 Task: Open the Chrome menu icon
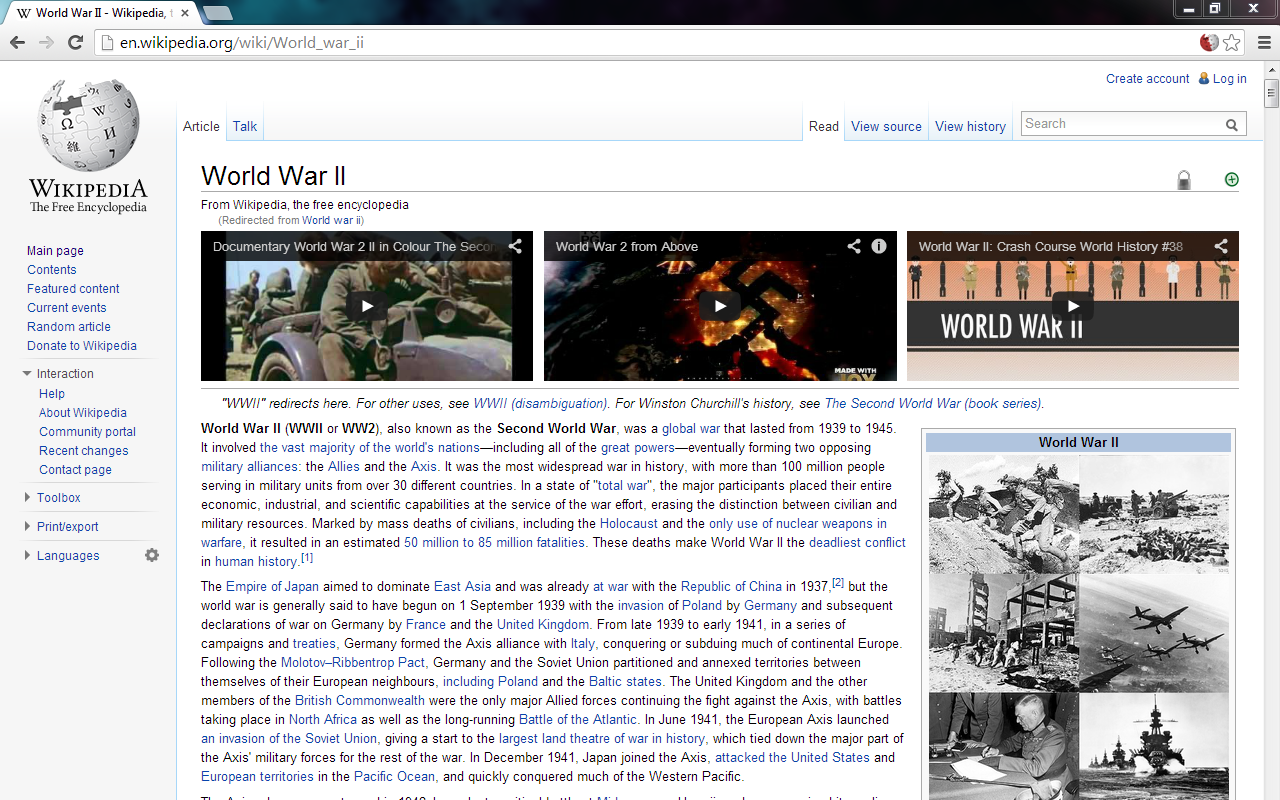(1264, 42)
